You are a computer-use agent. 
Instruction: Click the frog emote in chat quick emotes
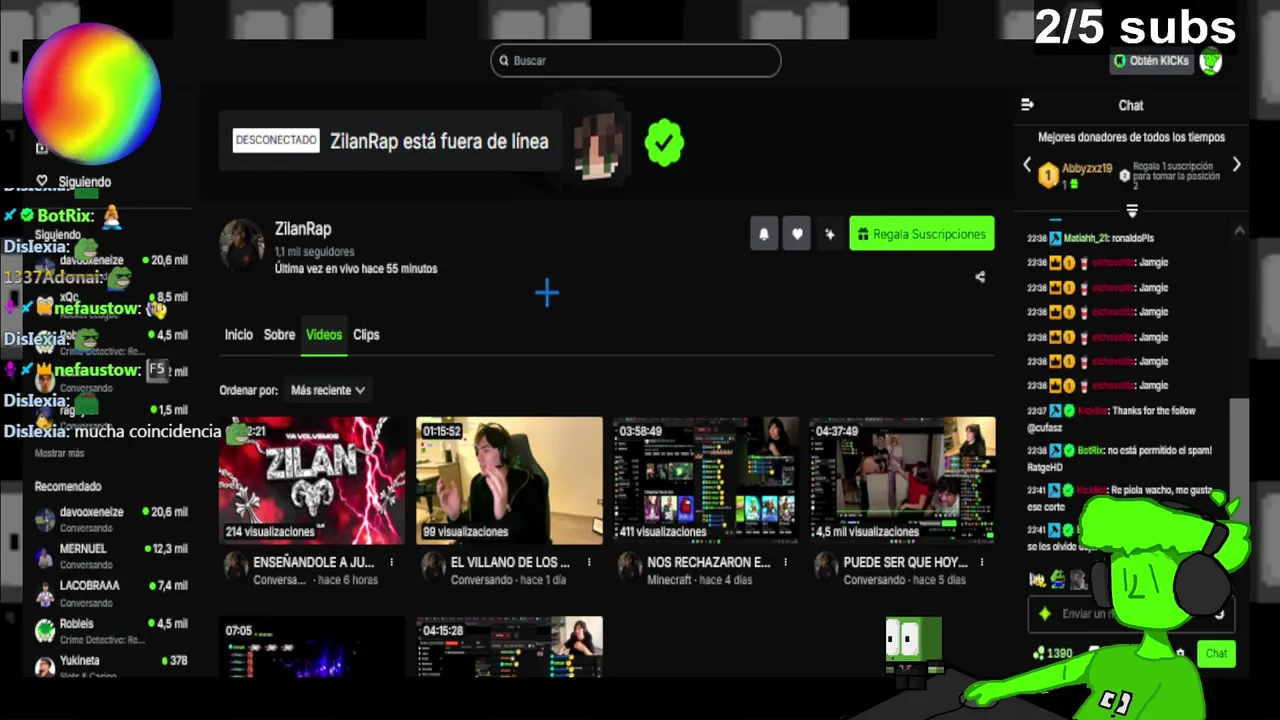click(1057, 579)
